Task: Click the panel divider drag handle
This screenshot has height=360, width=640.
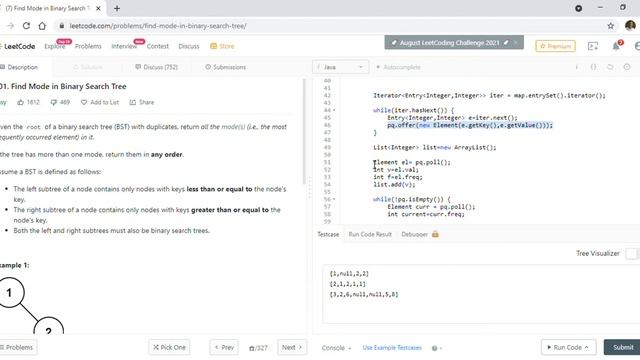Action: (310, 188)
